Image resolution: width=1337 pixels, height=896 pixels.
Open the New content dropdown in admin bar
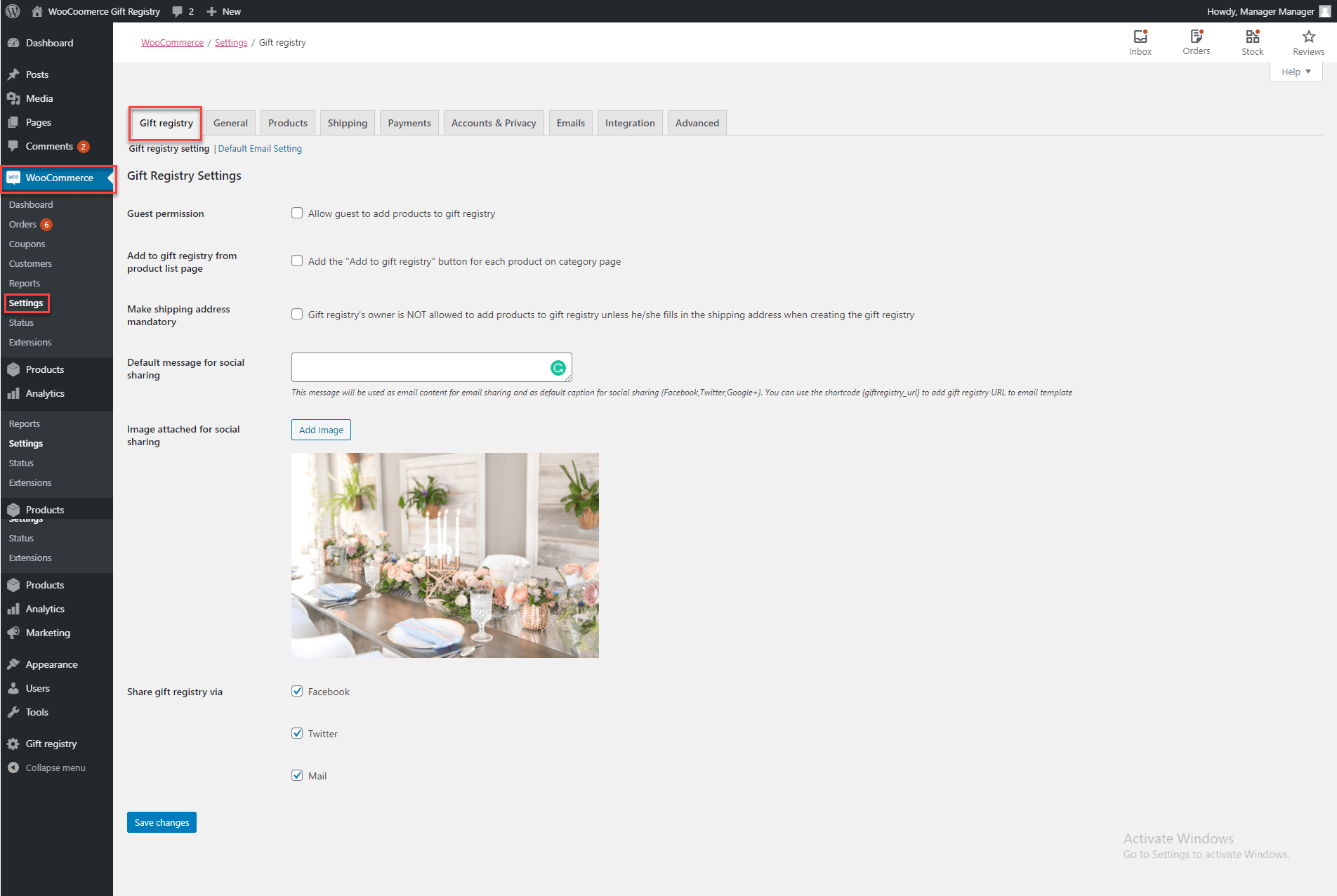point(224,11)
